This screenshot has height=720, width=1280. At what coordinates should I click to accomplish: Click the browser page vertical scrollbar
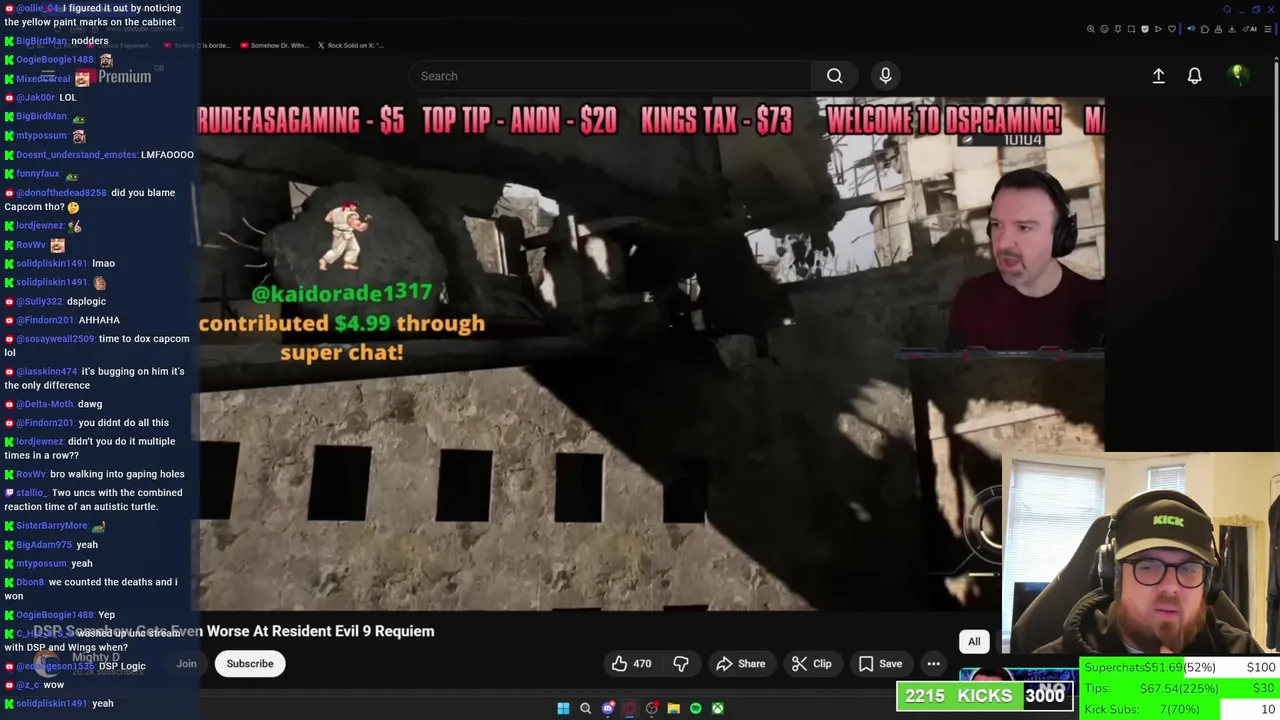point(1275,150)
